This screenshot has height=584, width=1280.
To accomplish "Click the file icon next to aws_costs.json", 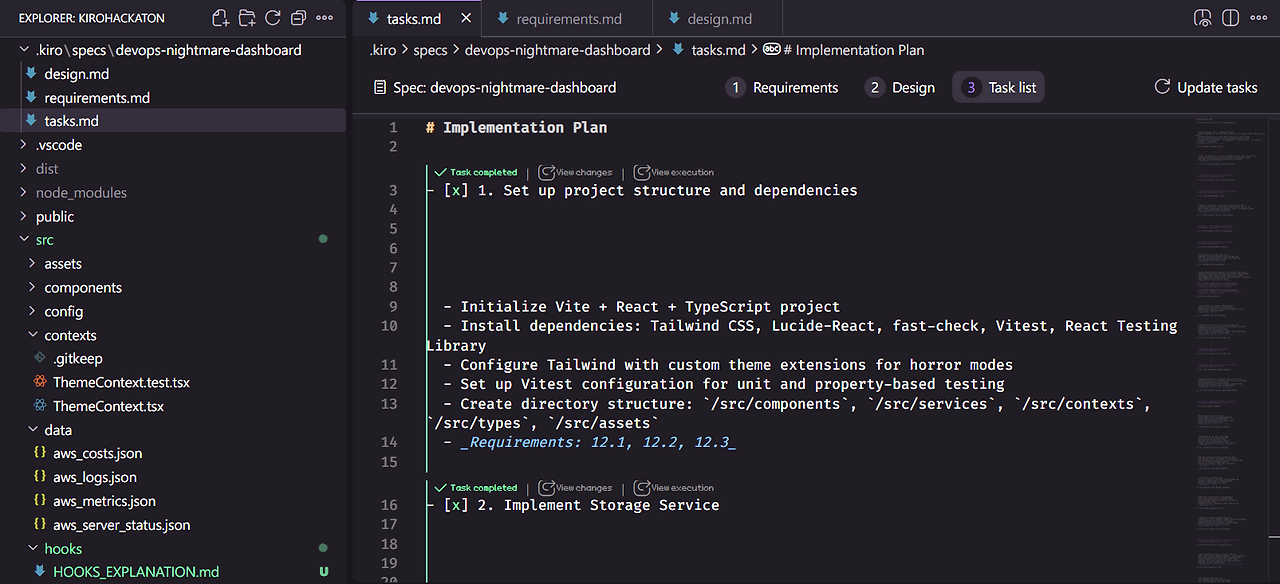I will (x=40, y=453).
